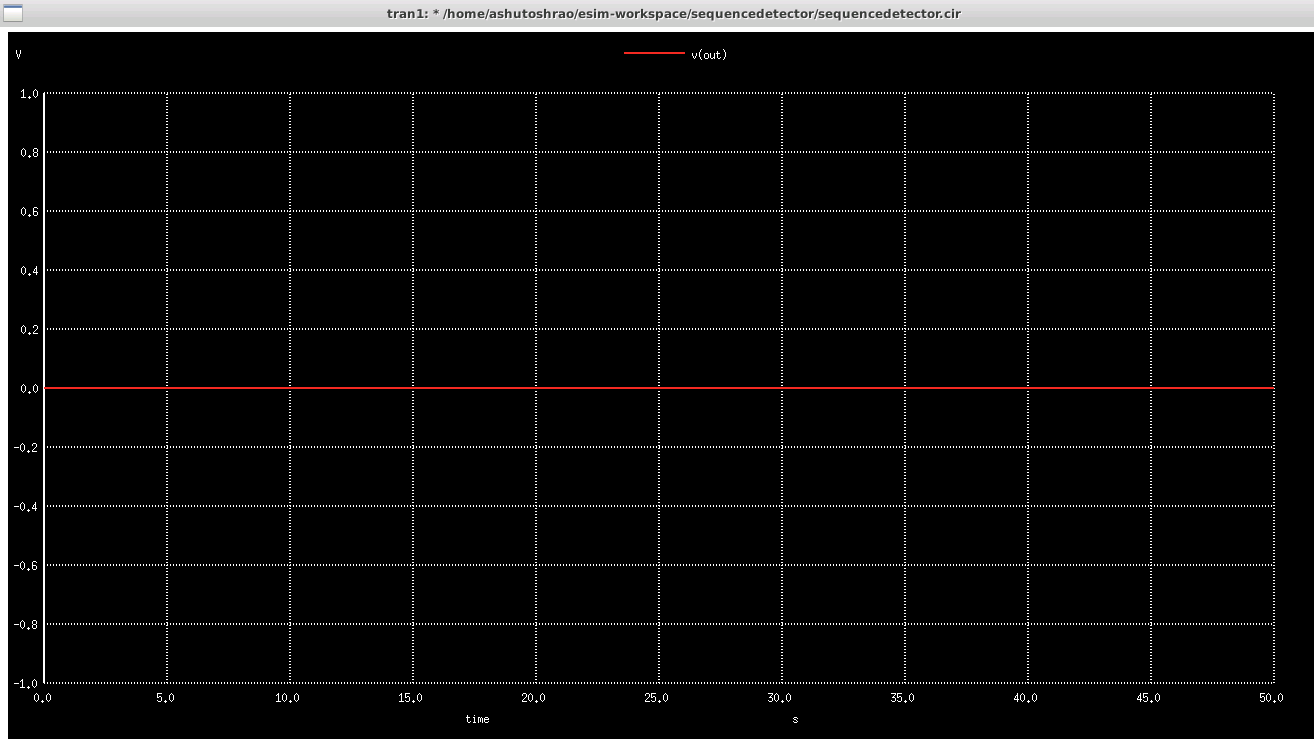Click the 0.2 y-axis label
Image resolution: width=1314 pixels, height=739 pixels.
29,330
